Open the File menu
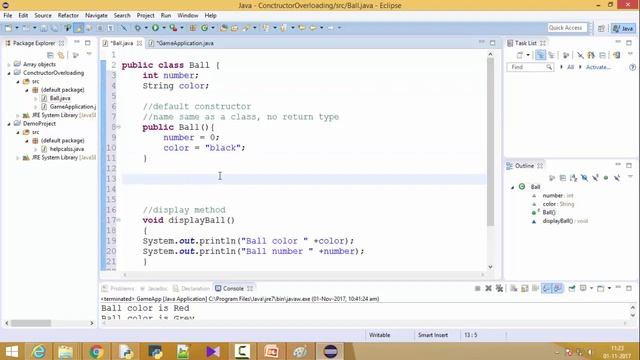This screenshot has height=360, width=640. click(x=7, y=15)
